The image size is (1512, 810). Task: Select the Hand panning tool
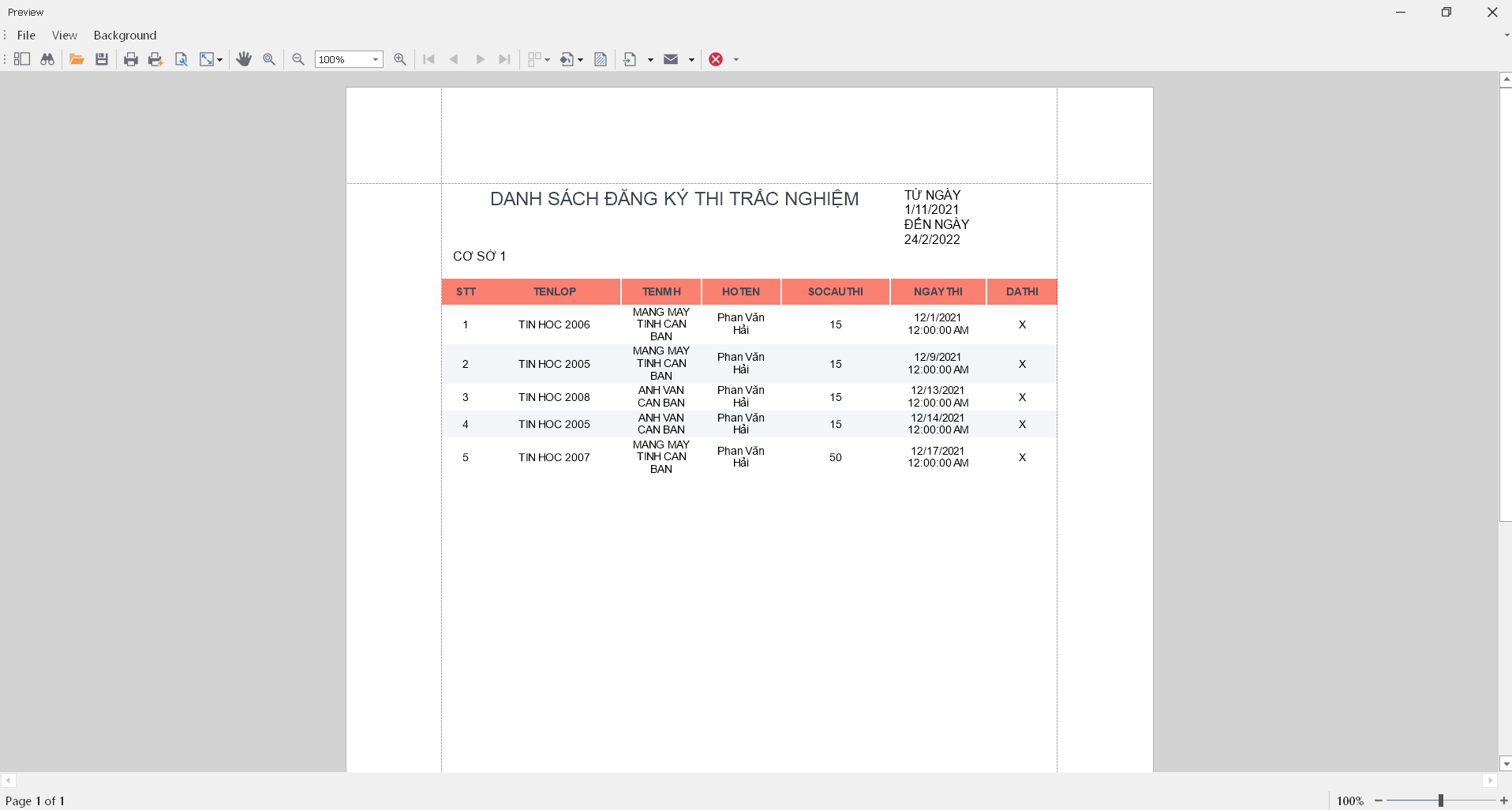pyautogui.click(x=244, y=59)
